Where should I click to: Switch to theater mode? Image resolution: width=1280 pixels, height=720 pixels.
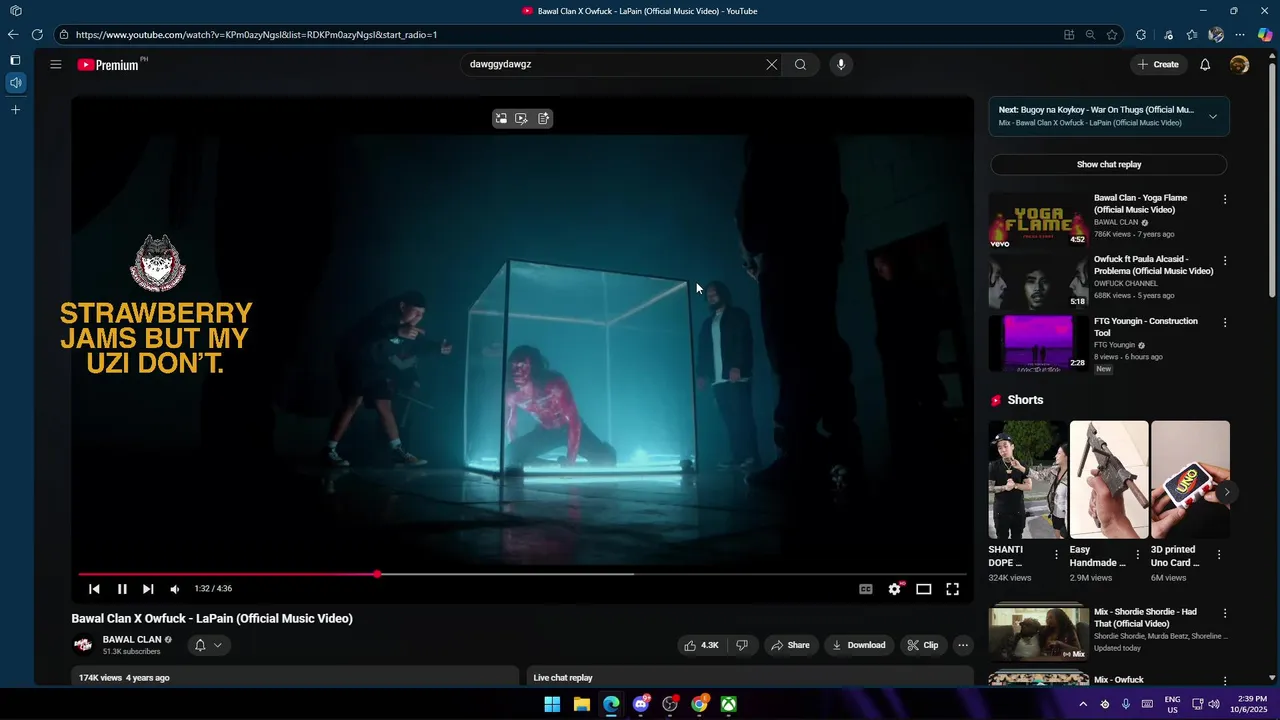point(924,589)
